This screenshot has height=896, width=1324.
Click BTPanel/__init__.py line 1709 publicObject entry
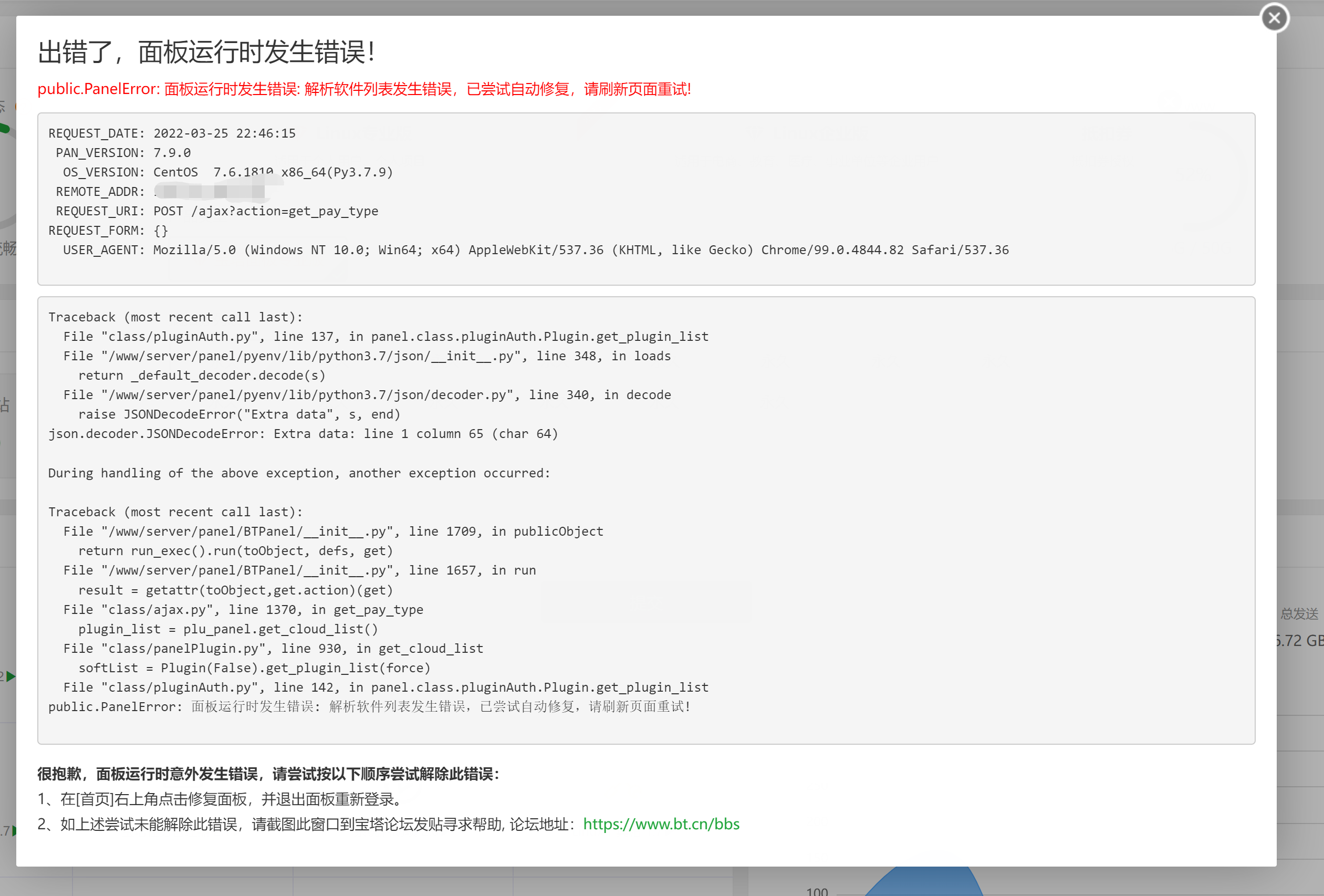[x=333, y=531]
